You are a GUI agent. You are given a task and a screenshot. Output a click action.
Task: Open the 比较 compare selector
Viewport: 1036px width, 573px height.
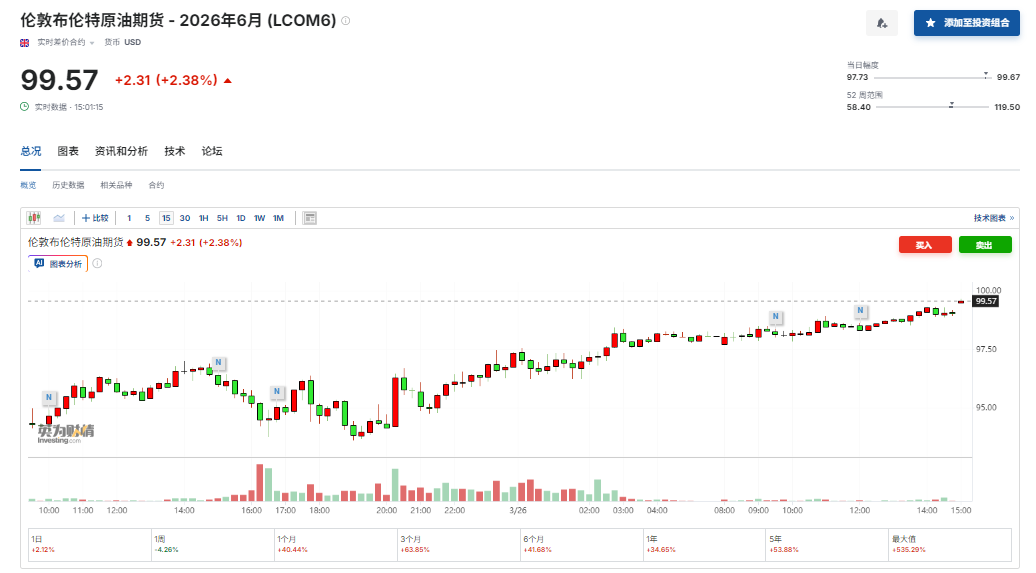pyautogui.click(x=96, y=218)
